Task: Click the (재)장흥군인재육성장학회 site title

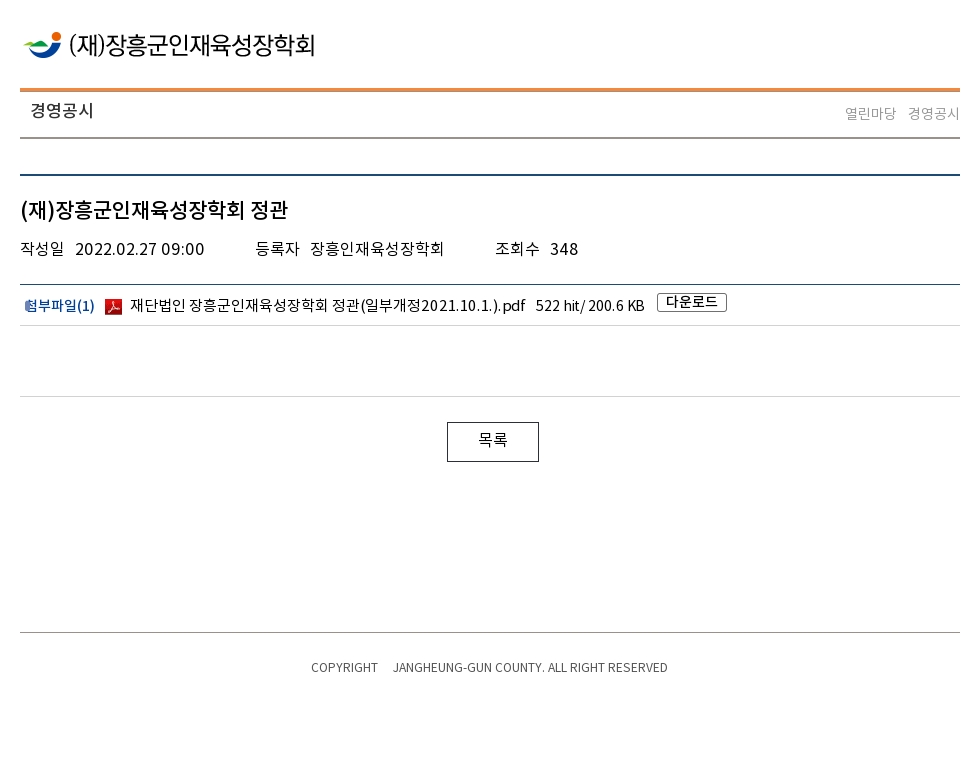Action: tap(191, 45)
